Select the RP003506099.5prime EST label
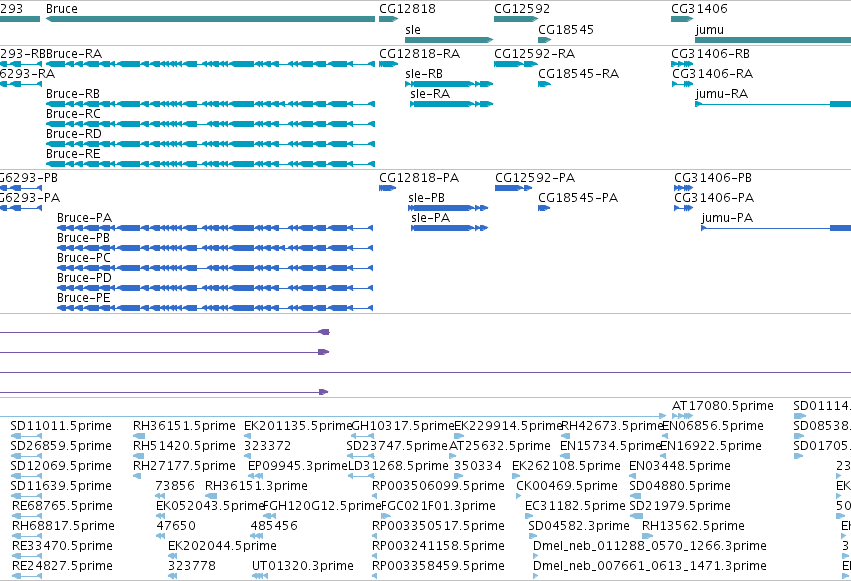Viewport: 851px width, 581px height. [x=438, y=486]
